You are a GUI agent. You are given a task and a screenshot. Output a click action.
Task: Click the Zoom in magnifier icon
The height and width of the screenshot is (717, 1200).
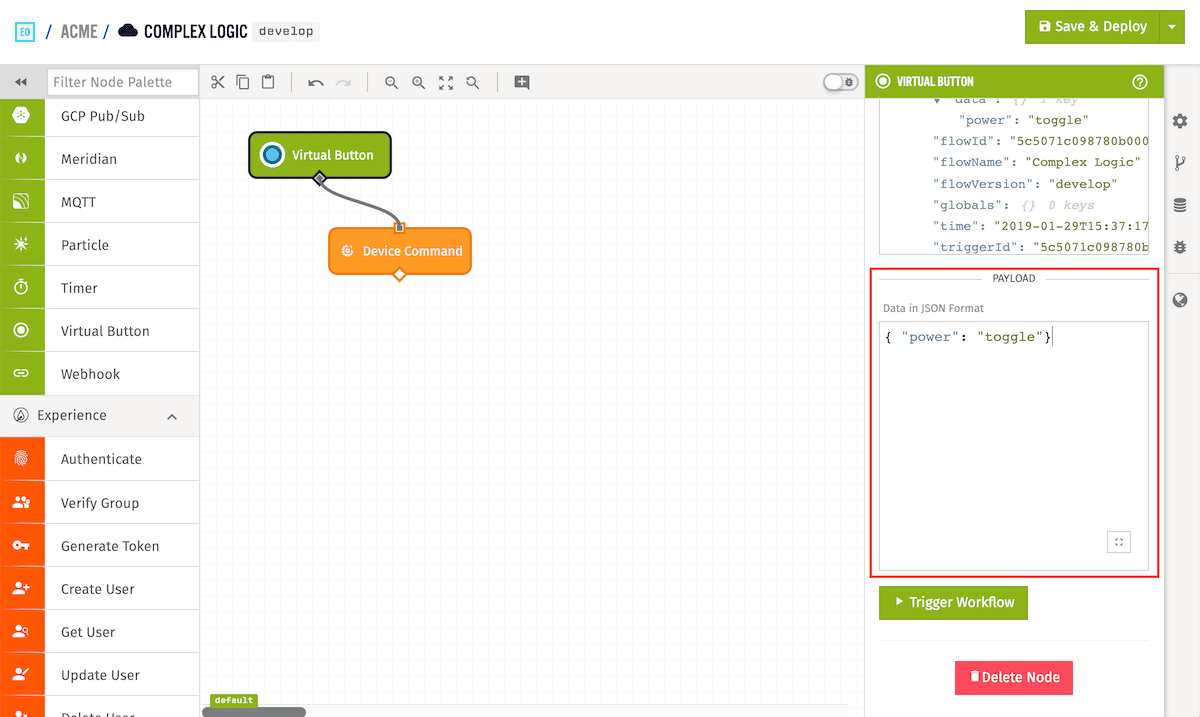[x=419, y=82]
